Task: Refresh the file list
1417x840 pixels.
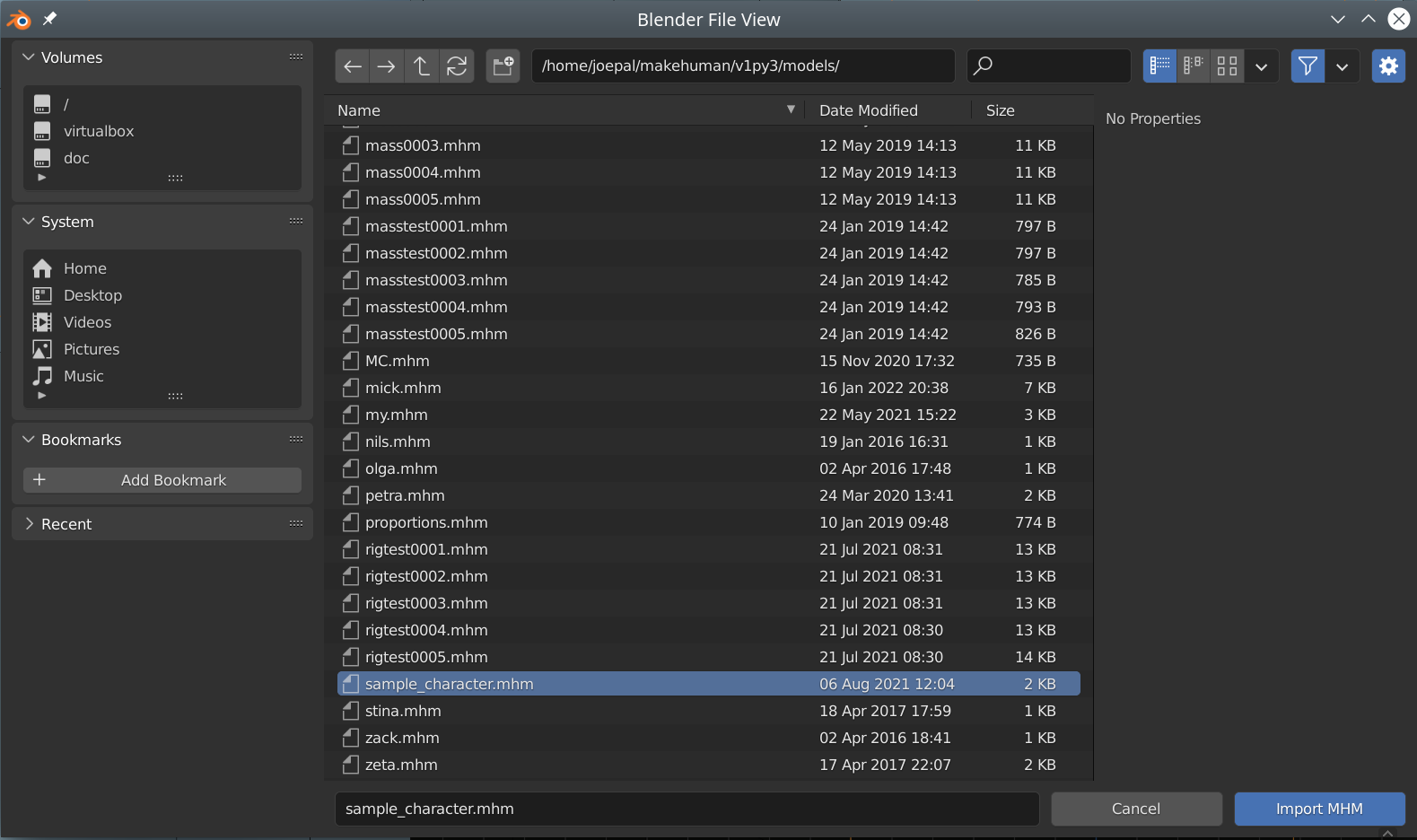Action: [457, 66]
